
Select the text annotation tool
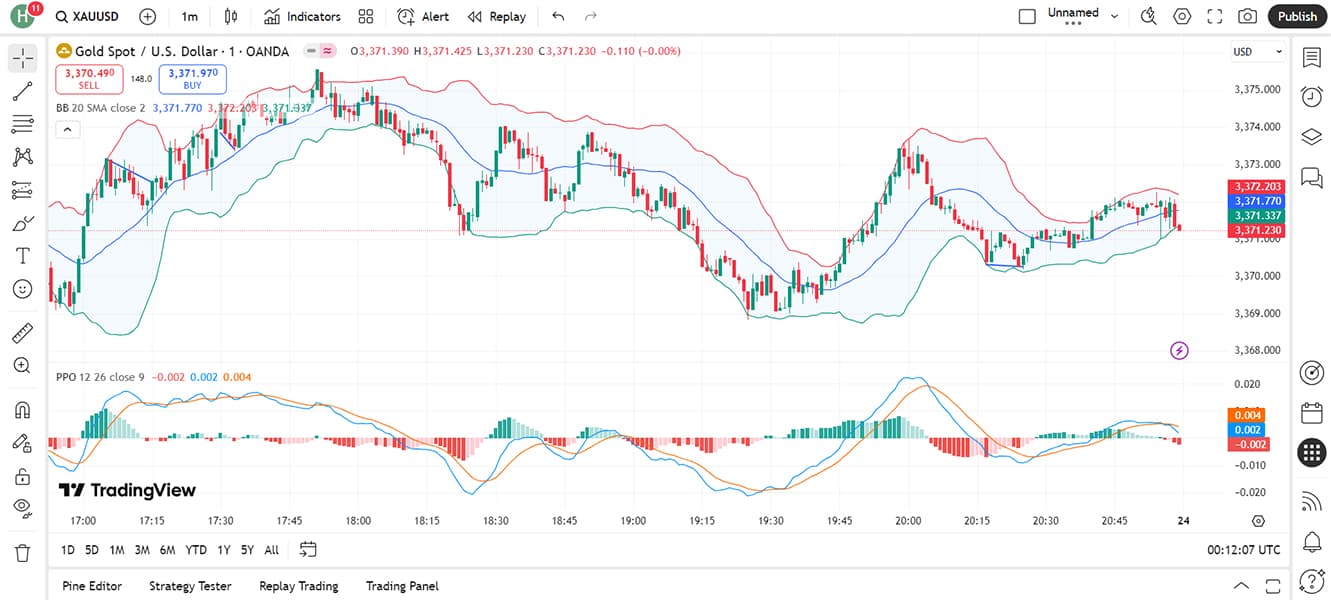pyautogui.click(x=22, y=256)
